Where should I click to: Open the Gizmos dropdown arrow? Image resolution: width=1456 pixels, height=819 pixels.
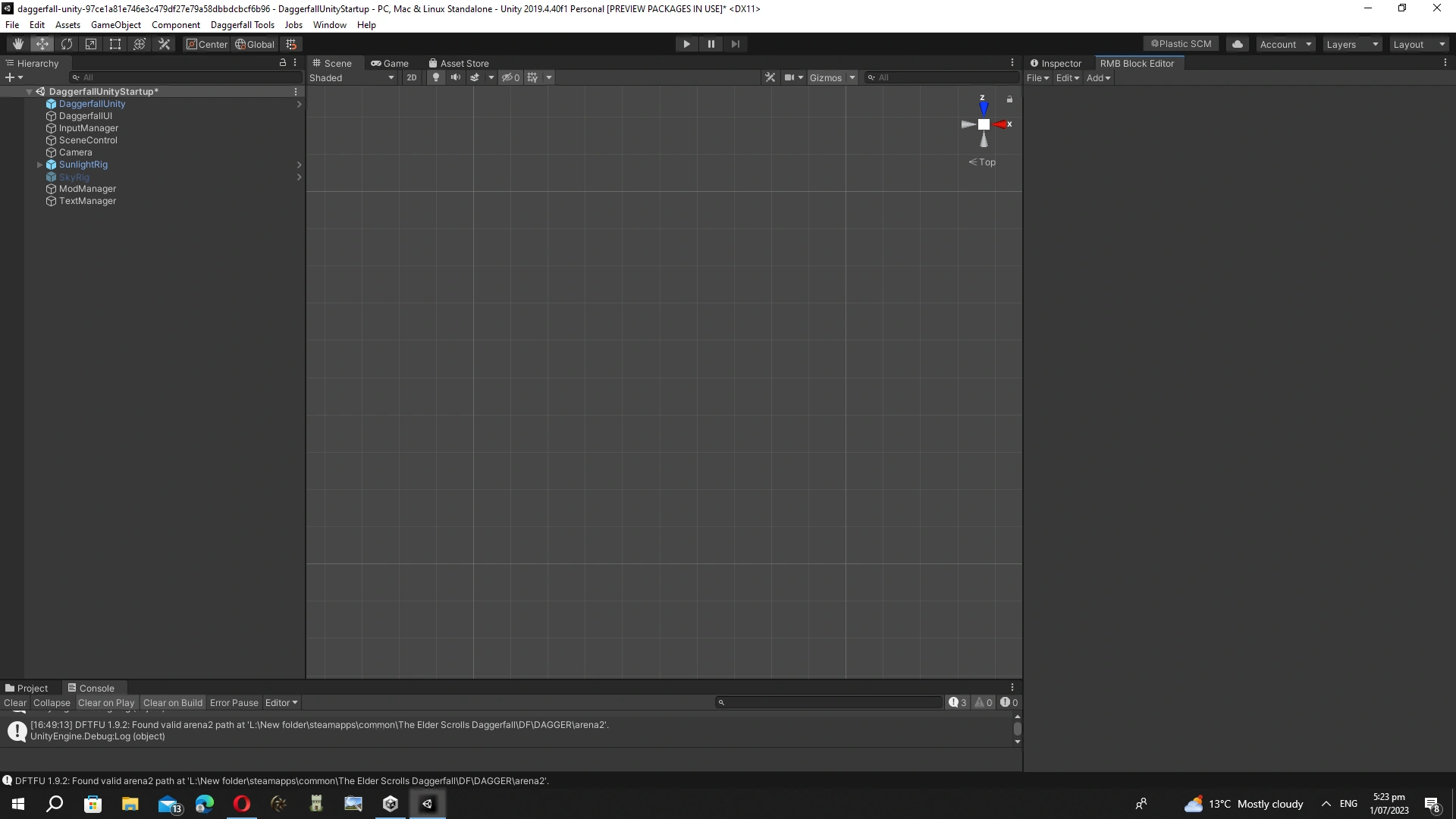852,77
